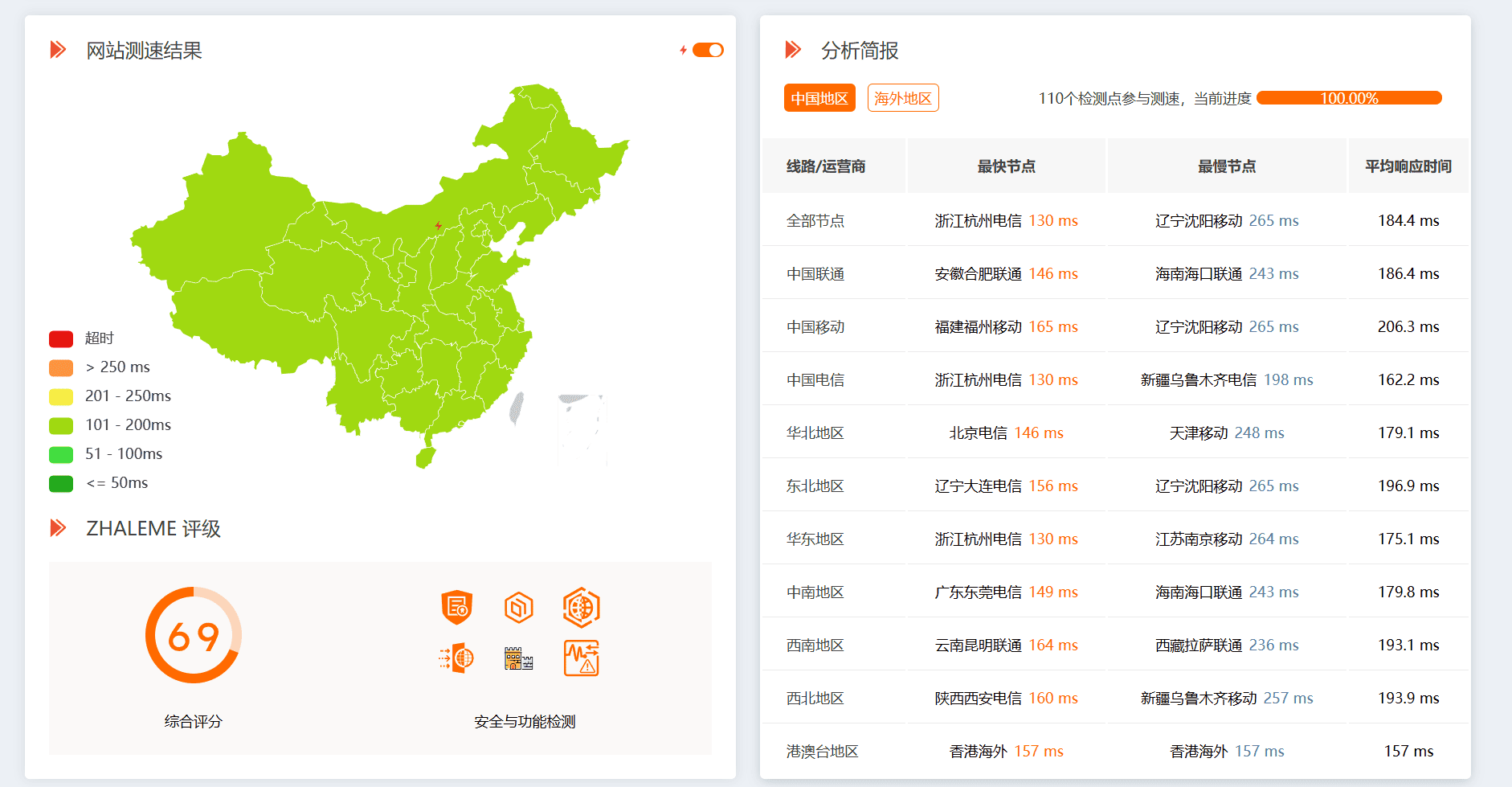Select the 港澳台地区 row label
The width and height of the screenshot is (1512, 787).
[822, 752]
